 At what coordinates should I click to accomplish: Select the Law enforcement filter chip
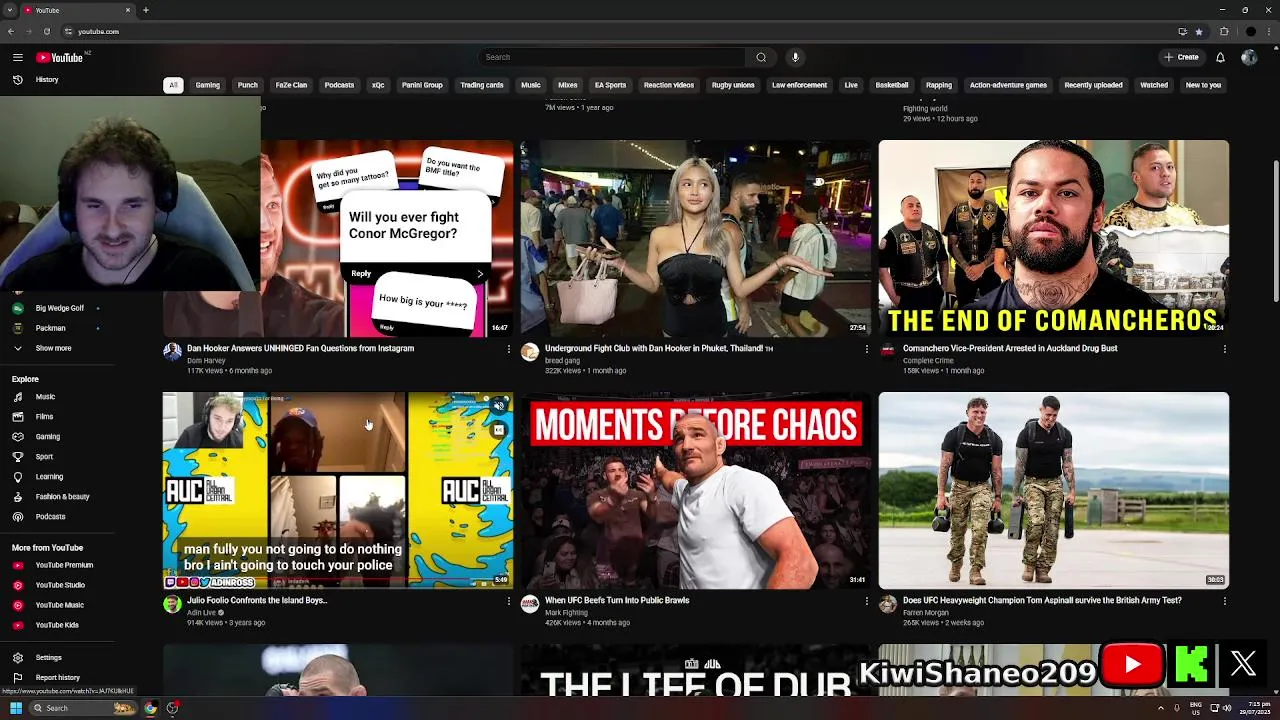[x=799, y=85]
